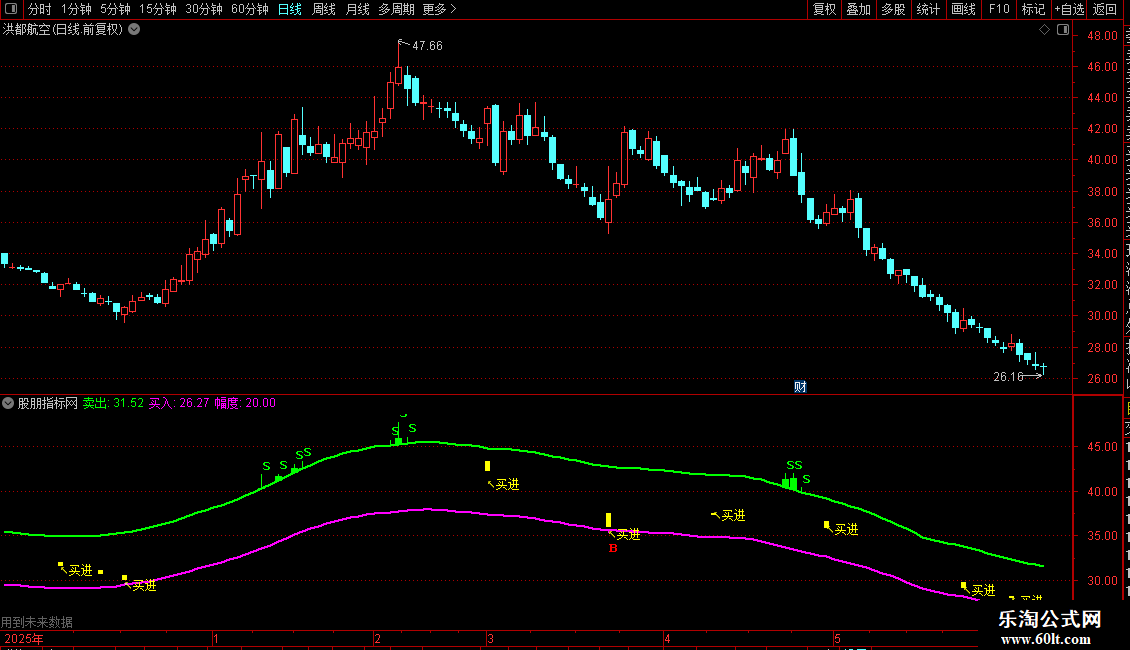Add stock via +自选 button

pos(1069,9)
